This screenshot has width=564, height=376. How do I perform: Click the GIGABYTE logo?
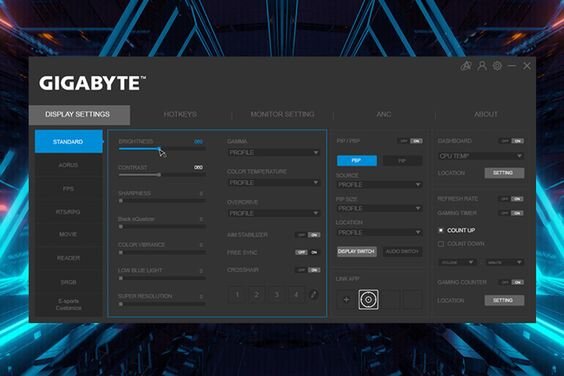pos(92,83)
